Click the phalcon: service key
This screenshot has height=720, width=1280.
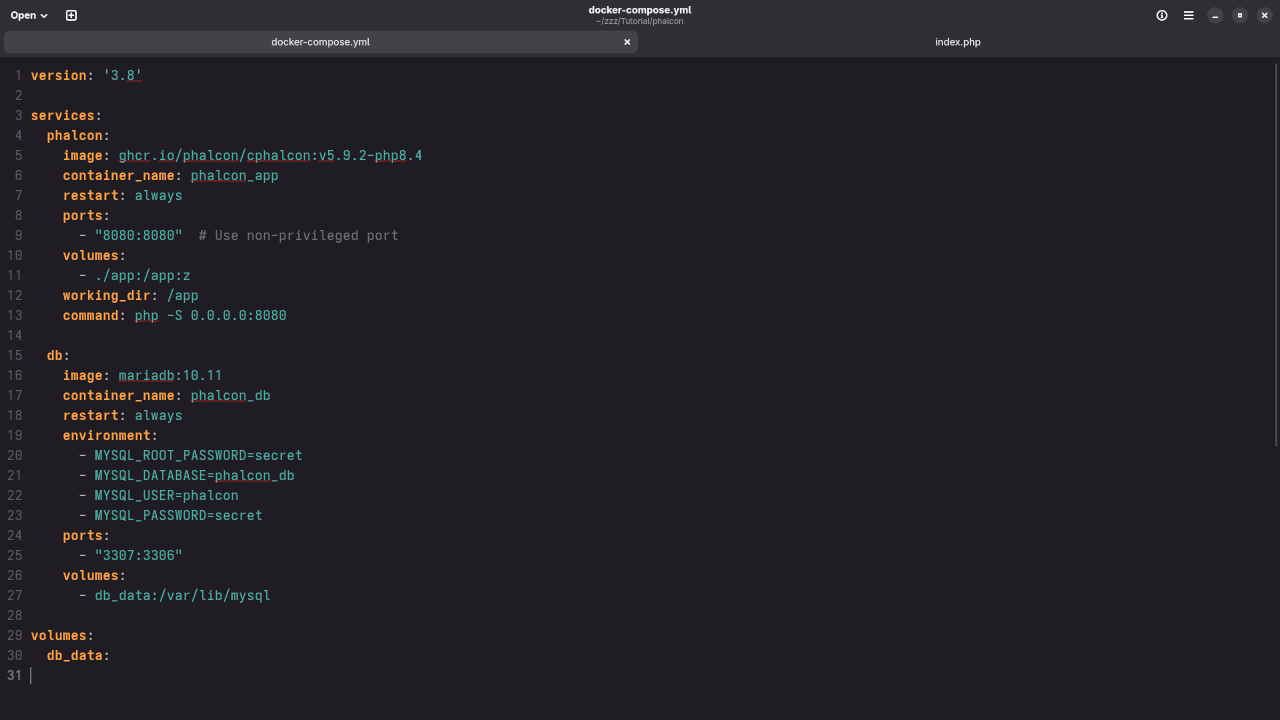(79, 135)
